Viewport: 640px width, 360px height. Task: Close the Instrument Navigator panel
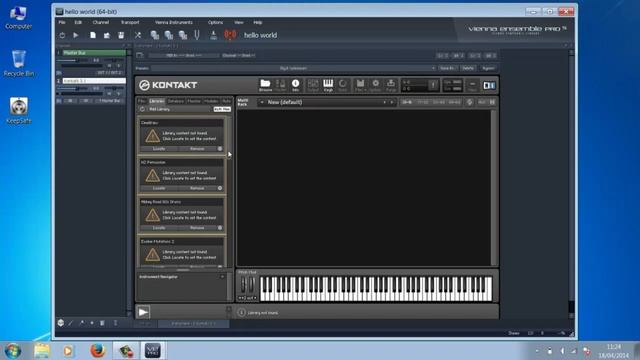click(x=222, y=277)
